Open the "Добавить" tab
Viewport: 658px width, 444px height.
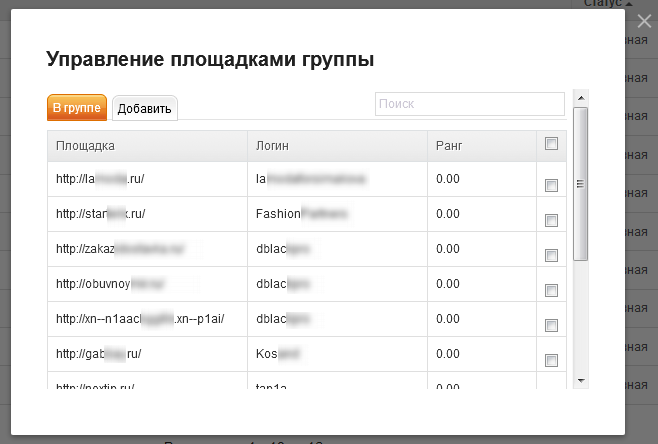pyautogui.click(x=145, y=109)
